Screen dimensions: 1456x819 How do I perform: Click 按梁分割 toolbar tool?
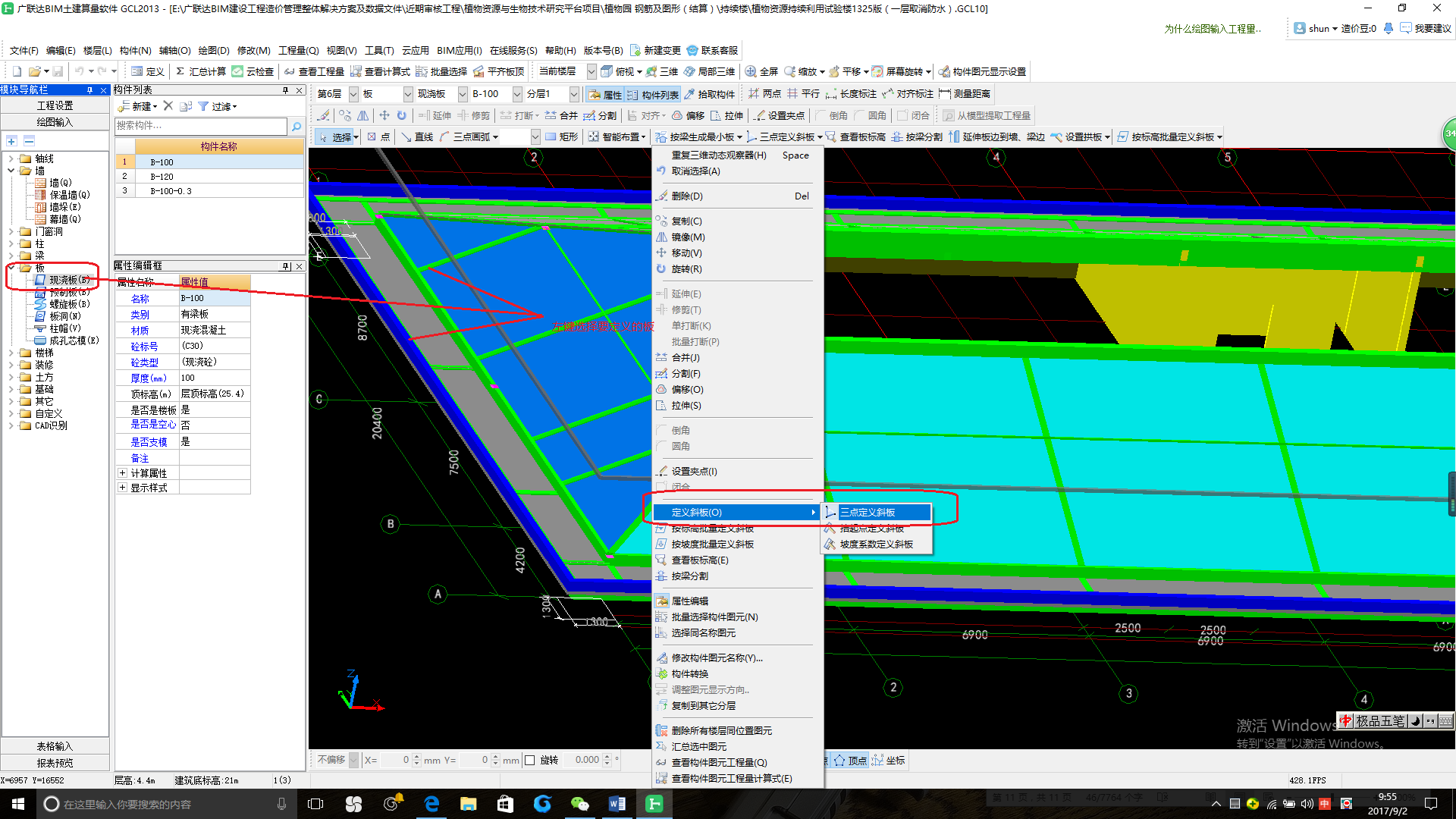tap(917, 137)
